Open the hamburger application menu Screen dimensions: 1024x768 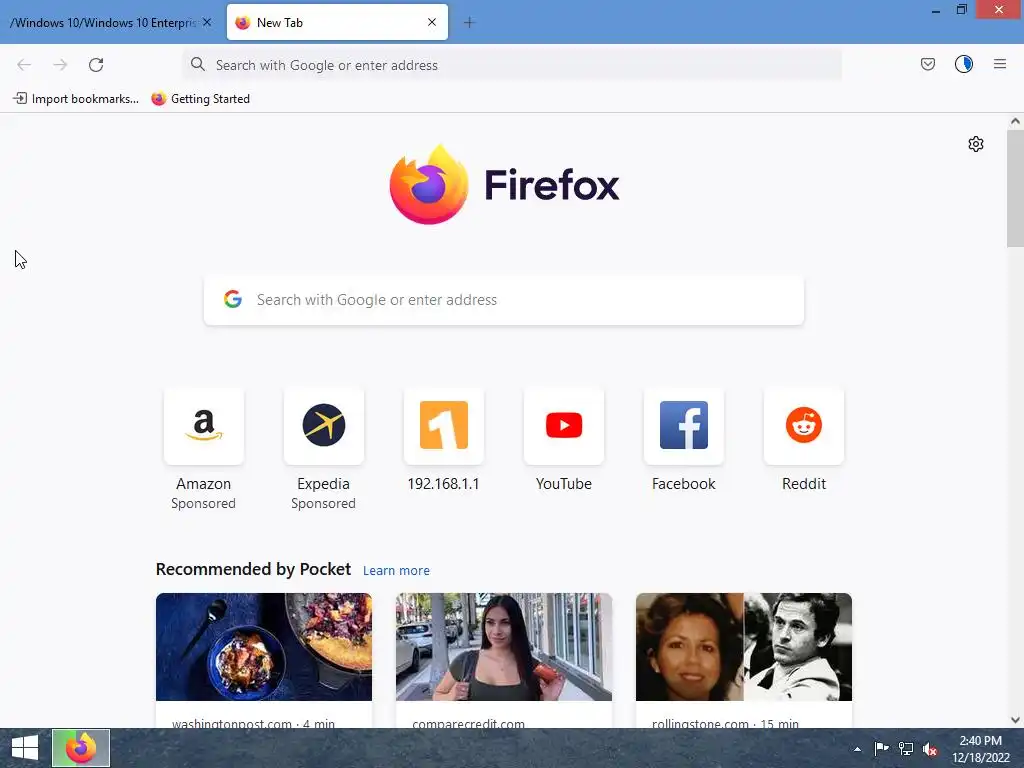coord(1000,64)
